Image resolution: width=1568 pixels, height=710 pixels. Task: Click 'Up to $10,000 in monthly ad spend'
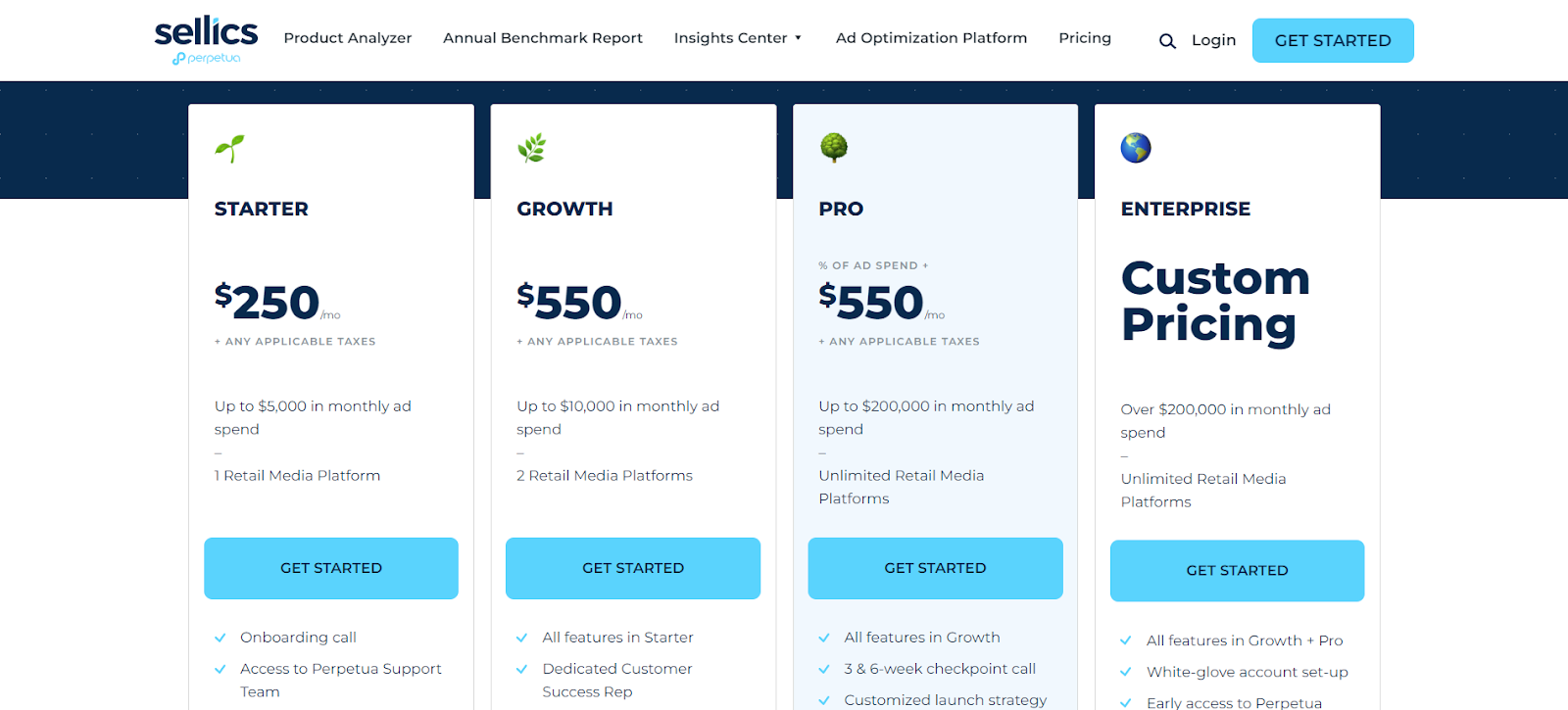(617, 418)
